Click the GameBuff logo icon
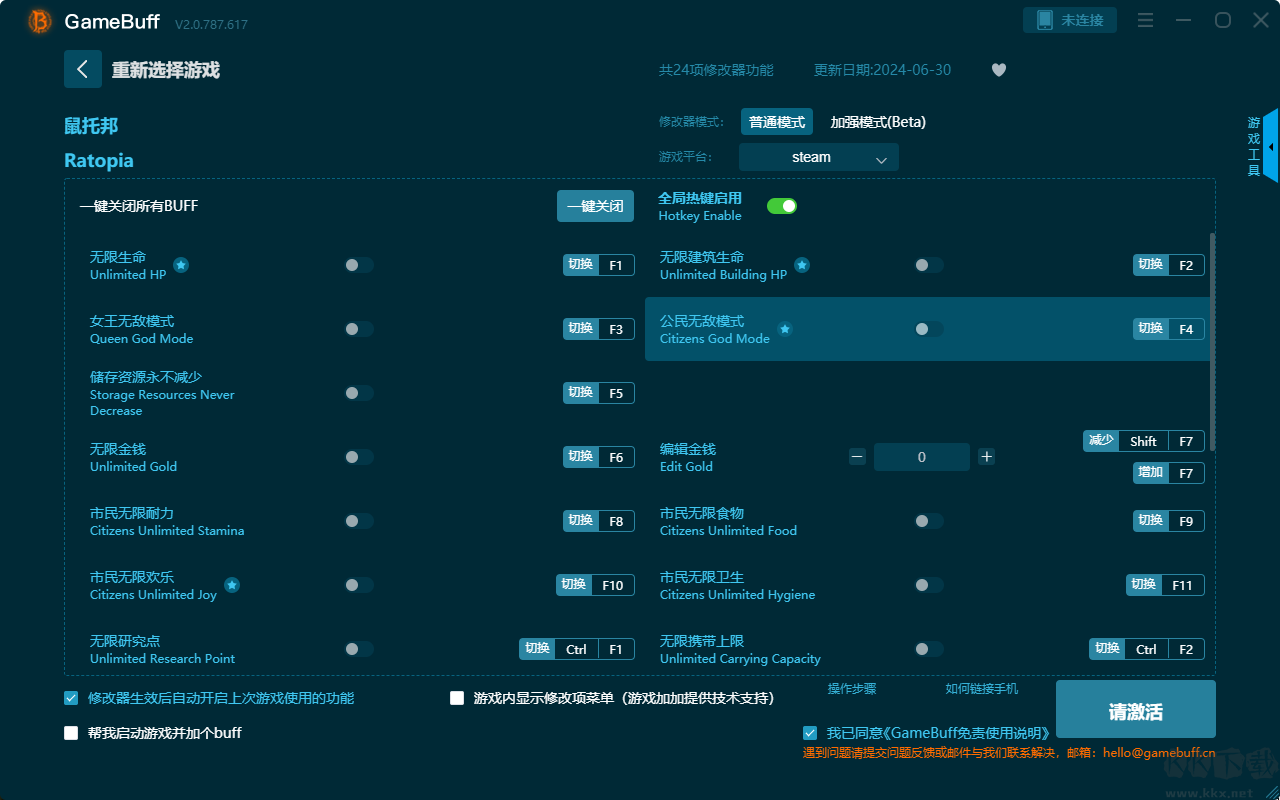Screen dimensions: 1280x800 pyautogui.click(x=40, y=21)
